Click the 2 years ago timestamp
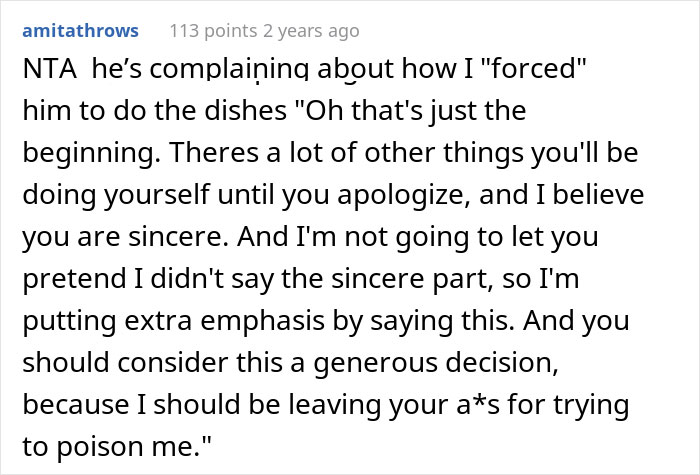 [x=311, y=31]
